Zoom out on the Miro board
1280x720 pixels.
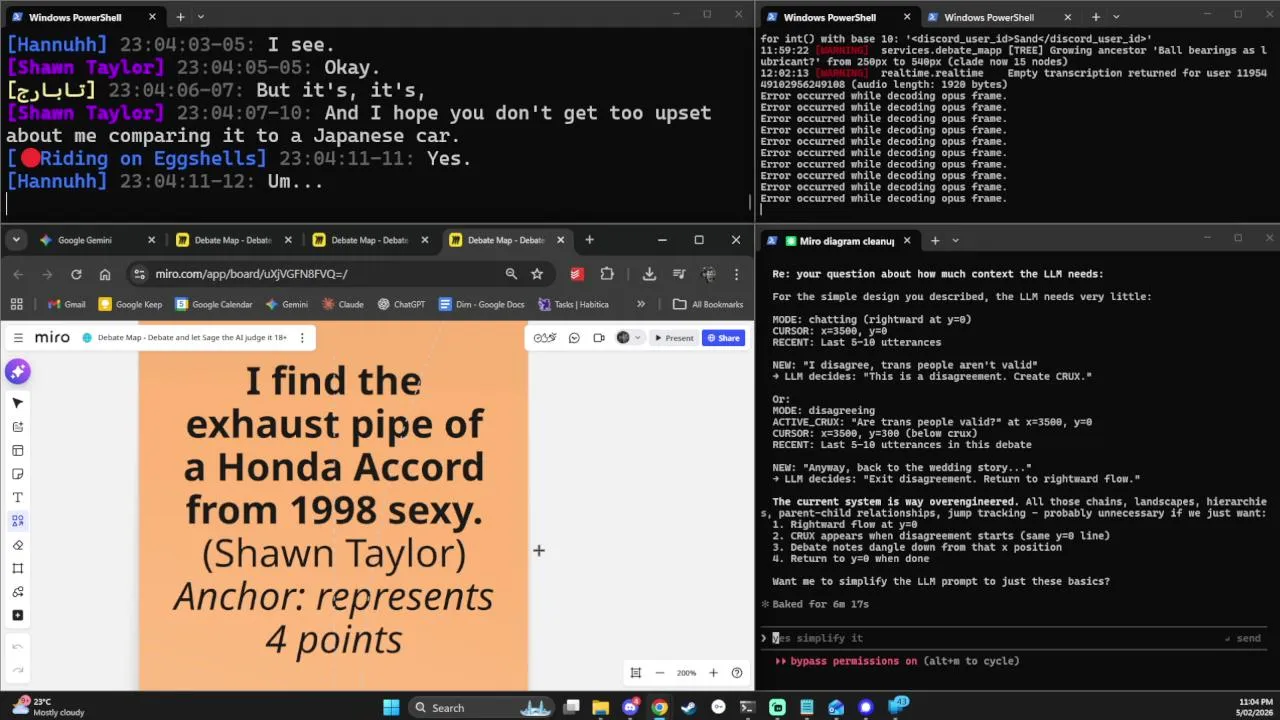pyautogui.click(x=660, y=673)
